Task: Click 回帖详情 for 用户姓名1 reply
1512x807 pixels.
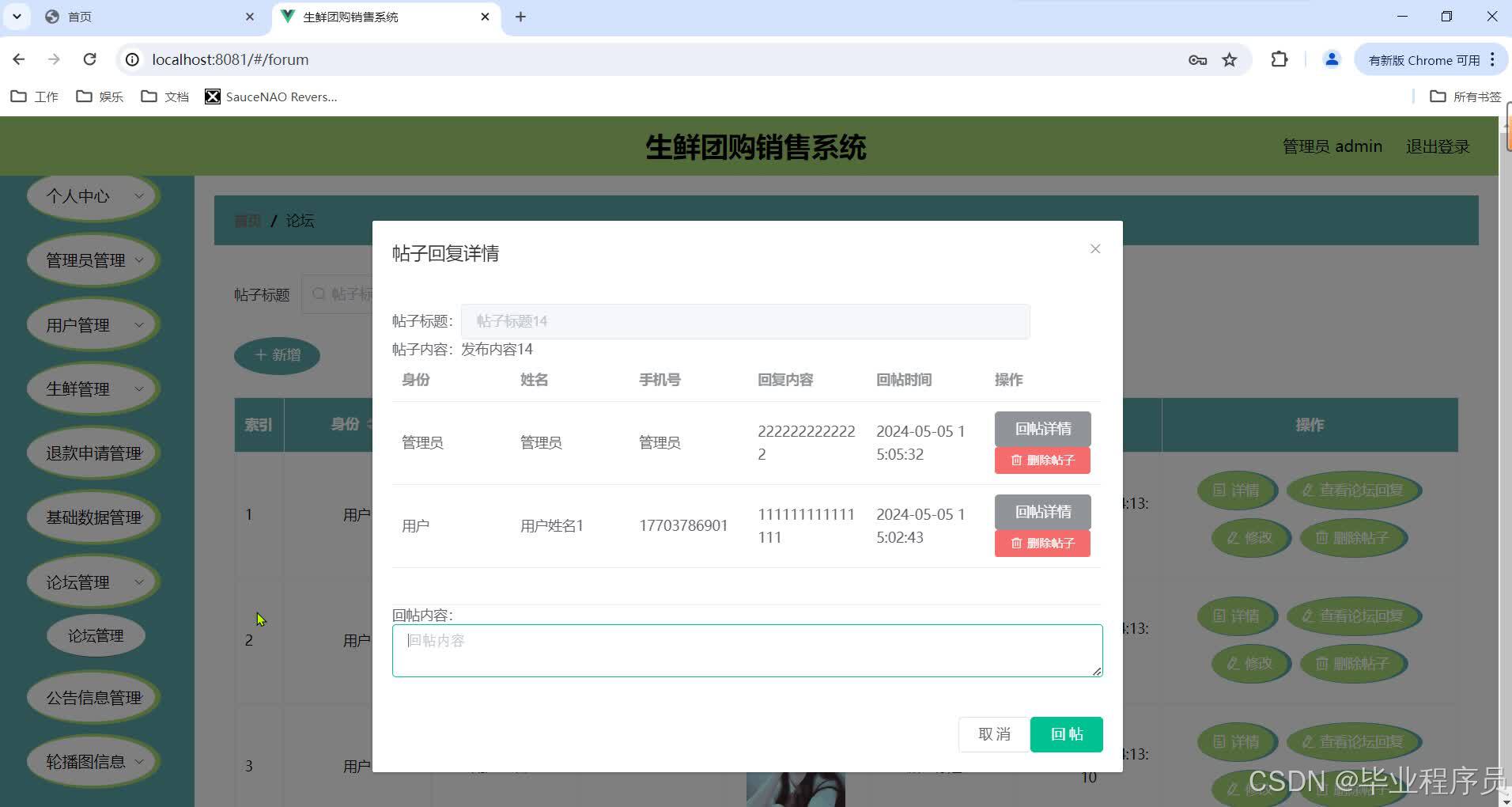Action: click(1042, 511)
